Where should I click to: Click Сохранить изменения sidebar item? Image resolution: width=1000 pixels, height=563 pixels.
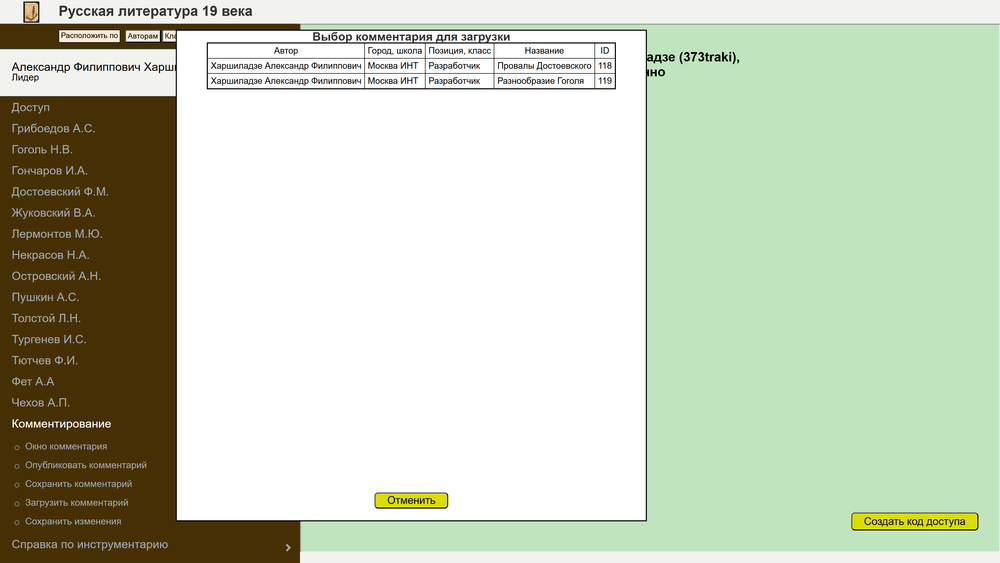(x=73, y=521)
